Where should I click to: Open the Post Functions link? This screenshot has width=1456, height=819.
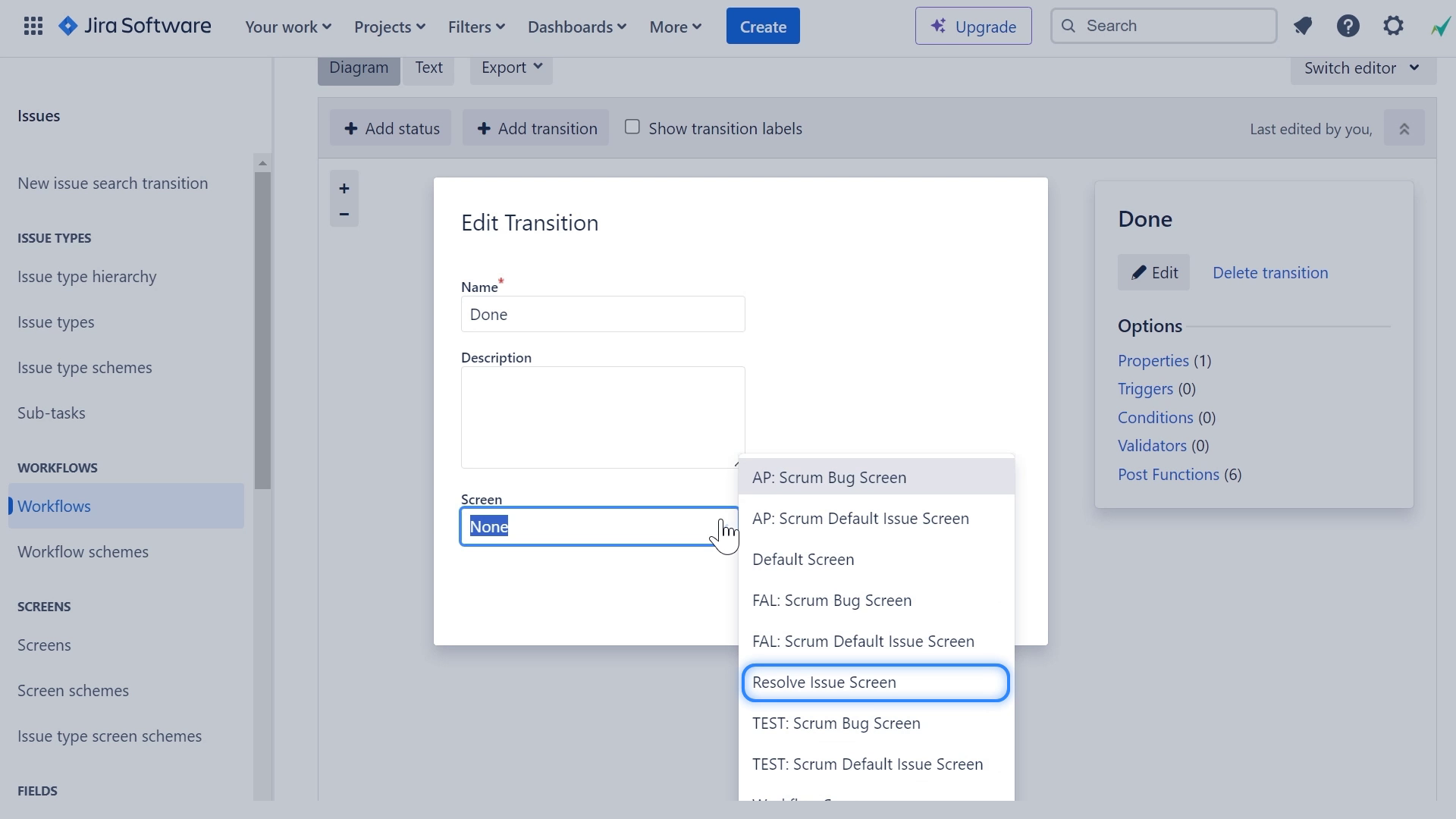click(x=1167, y=474)
